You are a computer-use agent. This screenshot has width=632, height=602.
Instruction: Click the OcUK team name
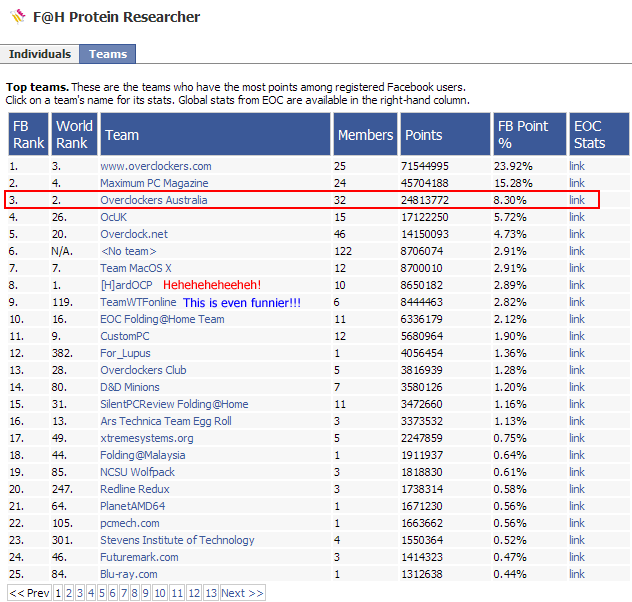(x=113, y=217)
